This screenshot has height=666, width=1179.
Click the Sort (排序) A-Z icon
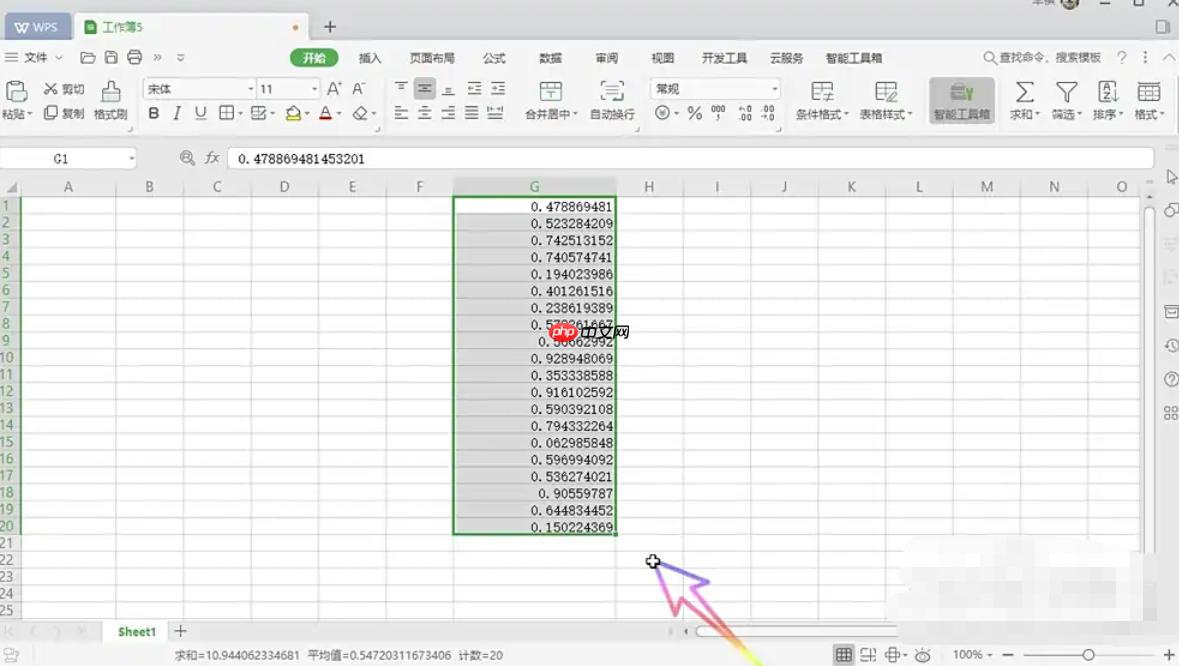click(x=1108, y=92)
